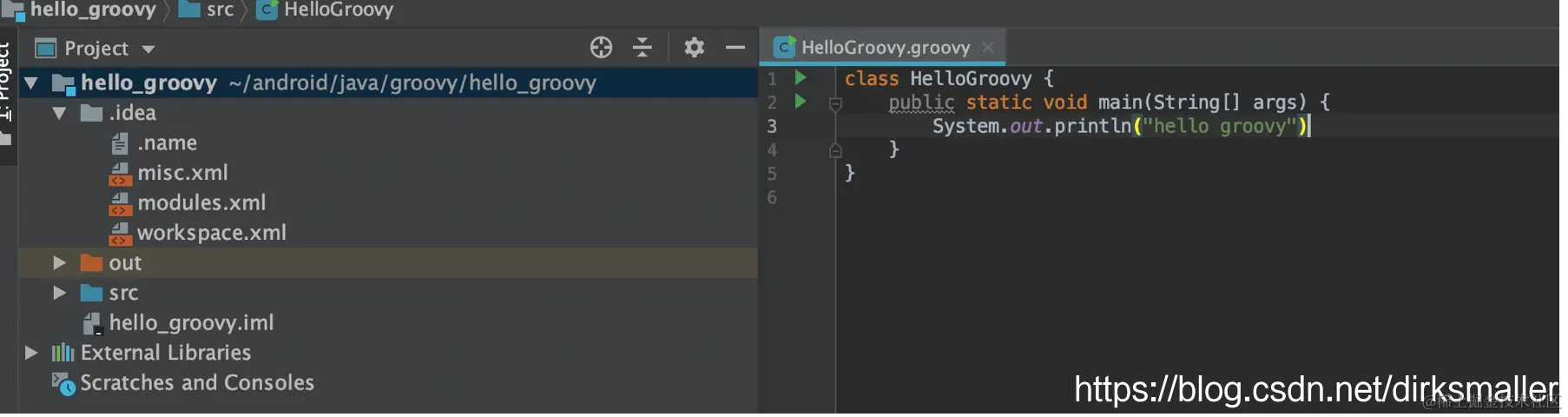The height and width of the screenshot is (417, 1568).
Task: Select the misc.xml file
Action: (182, 173)
